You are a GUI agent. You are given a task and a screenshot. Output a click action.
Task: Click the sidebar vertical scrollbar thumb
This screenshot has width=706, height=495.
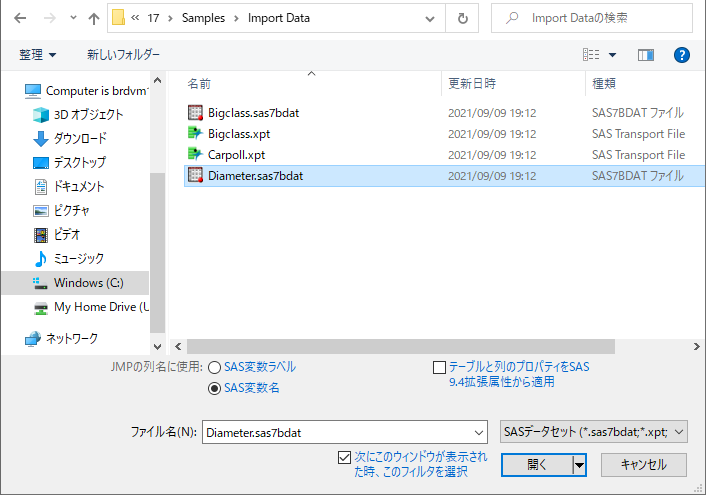click(158, 252)
